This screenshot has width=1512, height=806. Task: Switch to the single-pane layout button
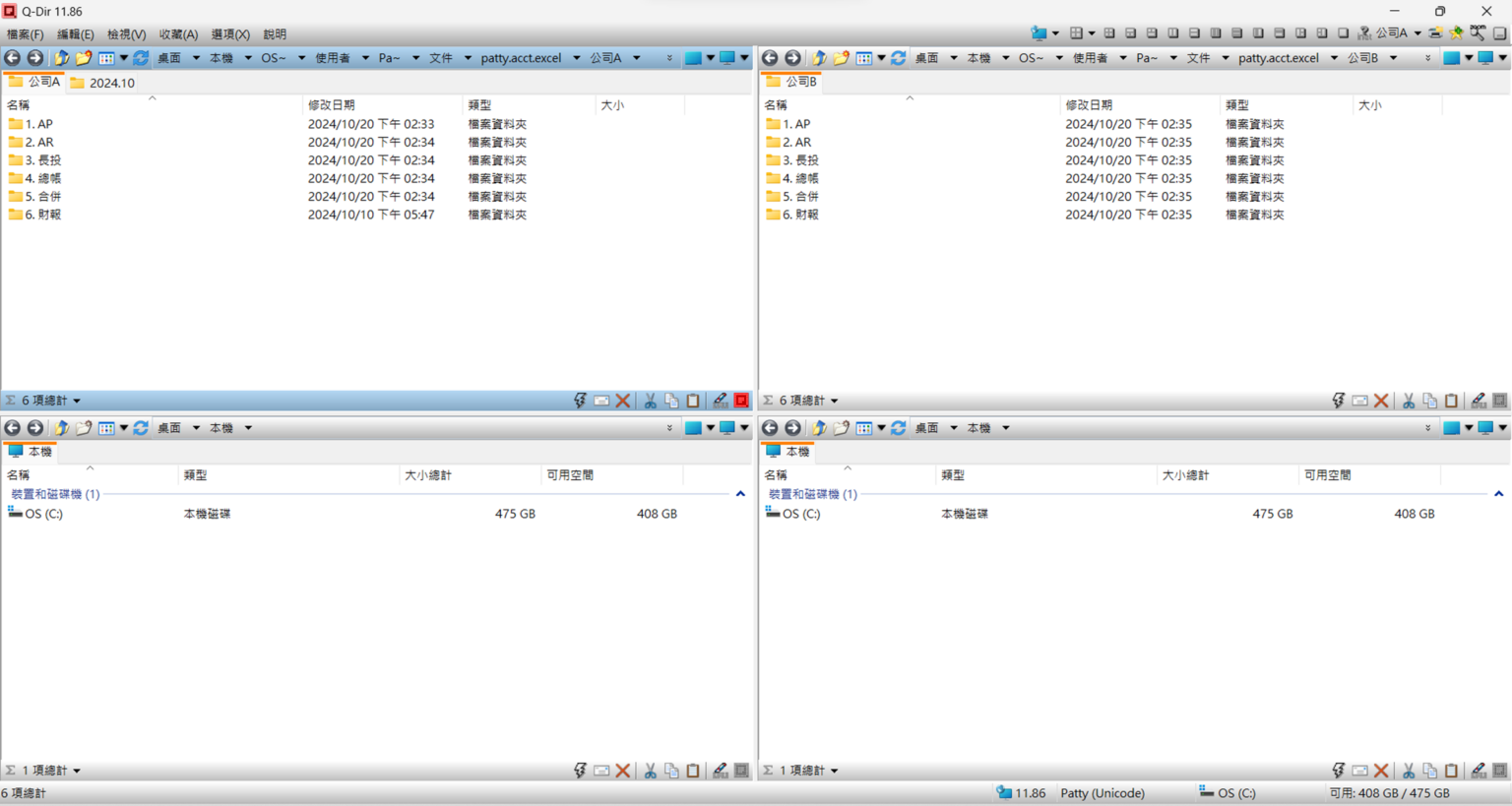[1344, 33]
